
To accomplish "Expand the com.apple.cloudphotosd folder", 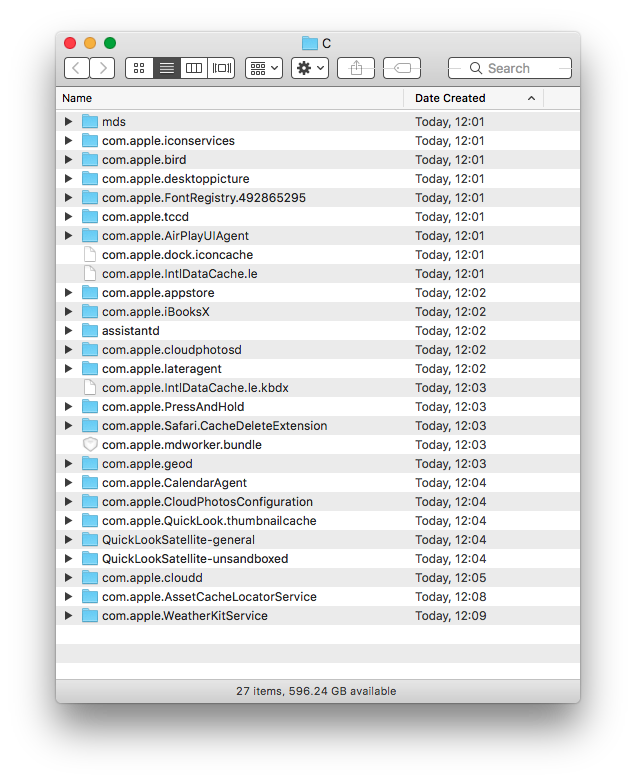I will point(68,349).
